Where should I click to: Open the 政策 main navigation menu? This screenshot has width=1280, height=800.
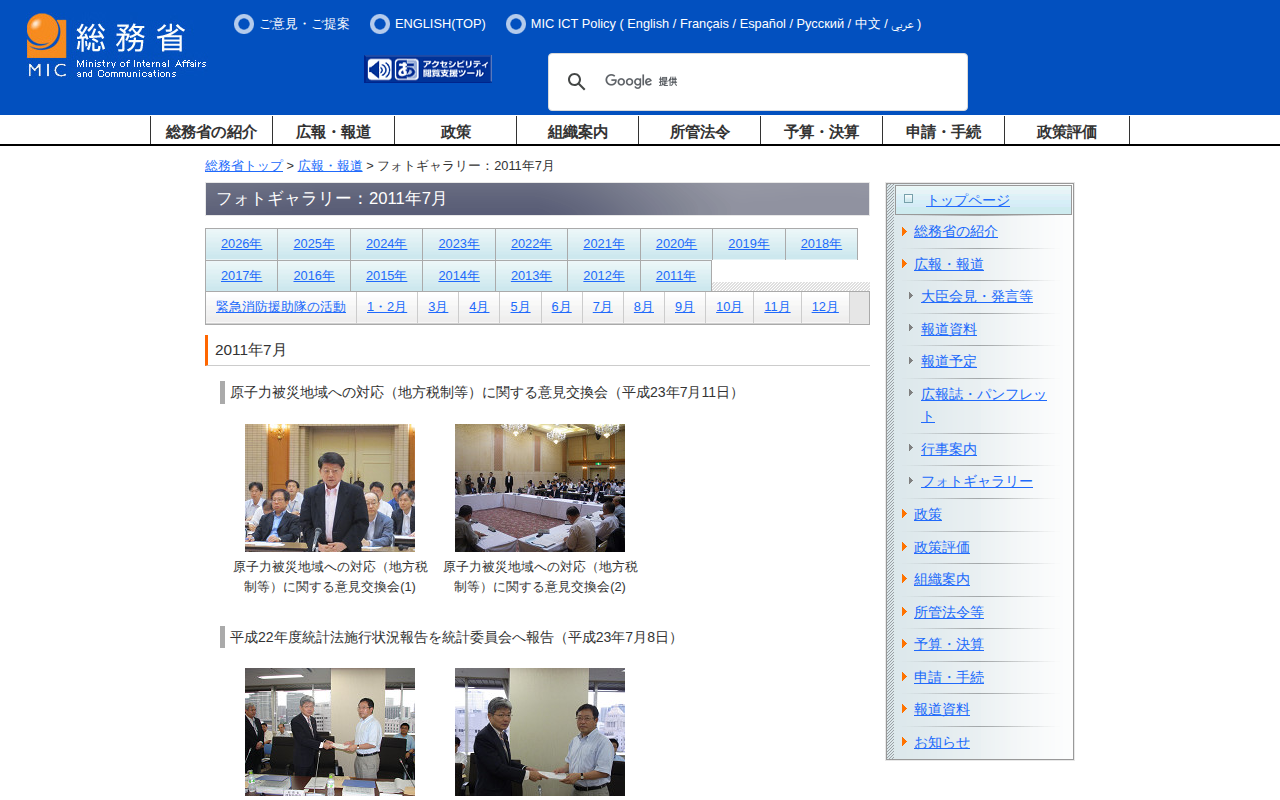pos(455,131)
